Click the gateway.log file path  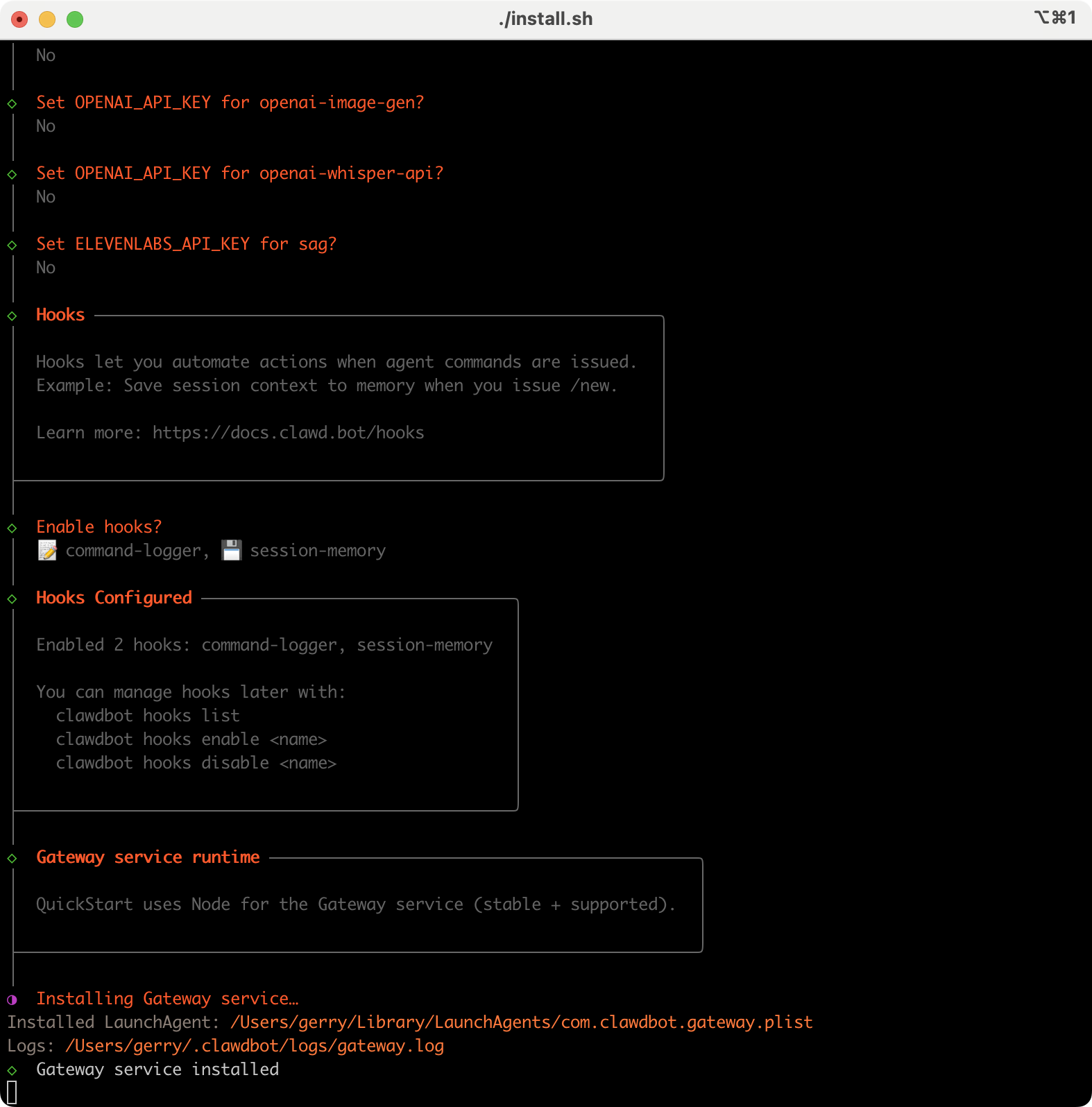[254, 1046]
